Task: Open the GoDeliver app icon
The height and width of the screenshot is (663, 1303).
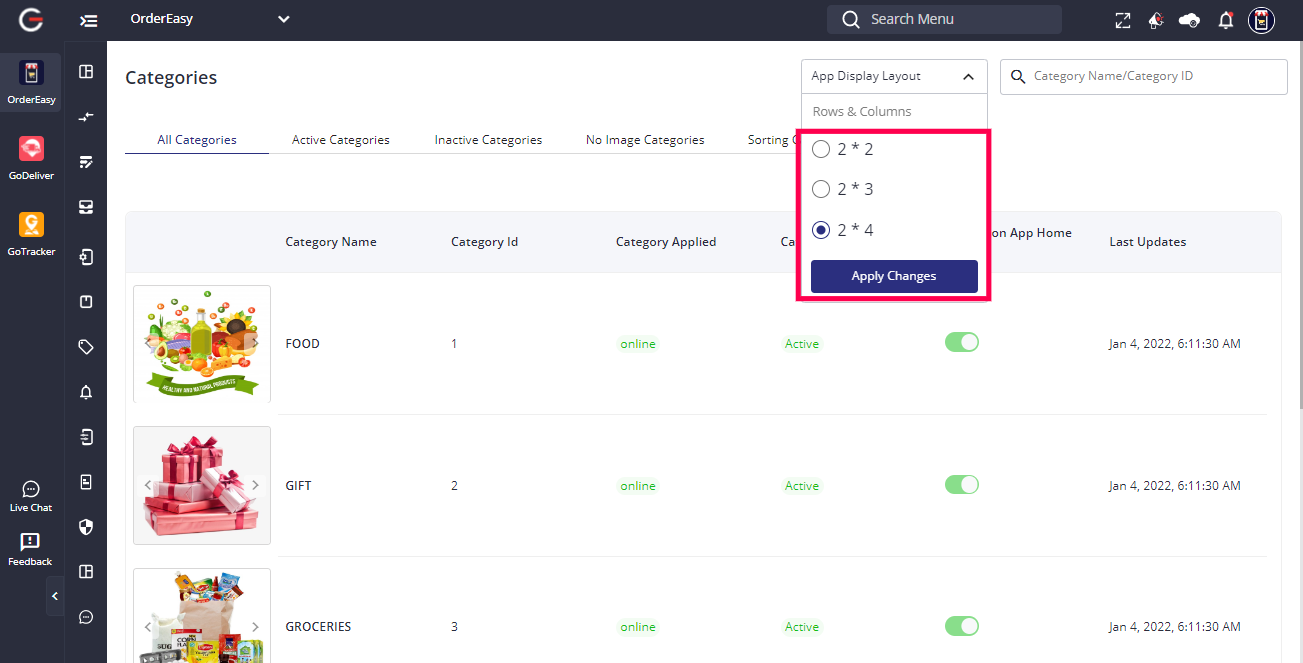Action: point(31,150)
